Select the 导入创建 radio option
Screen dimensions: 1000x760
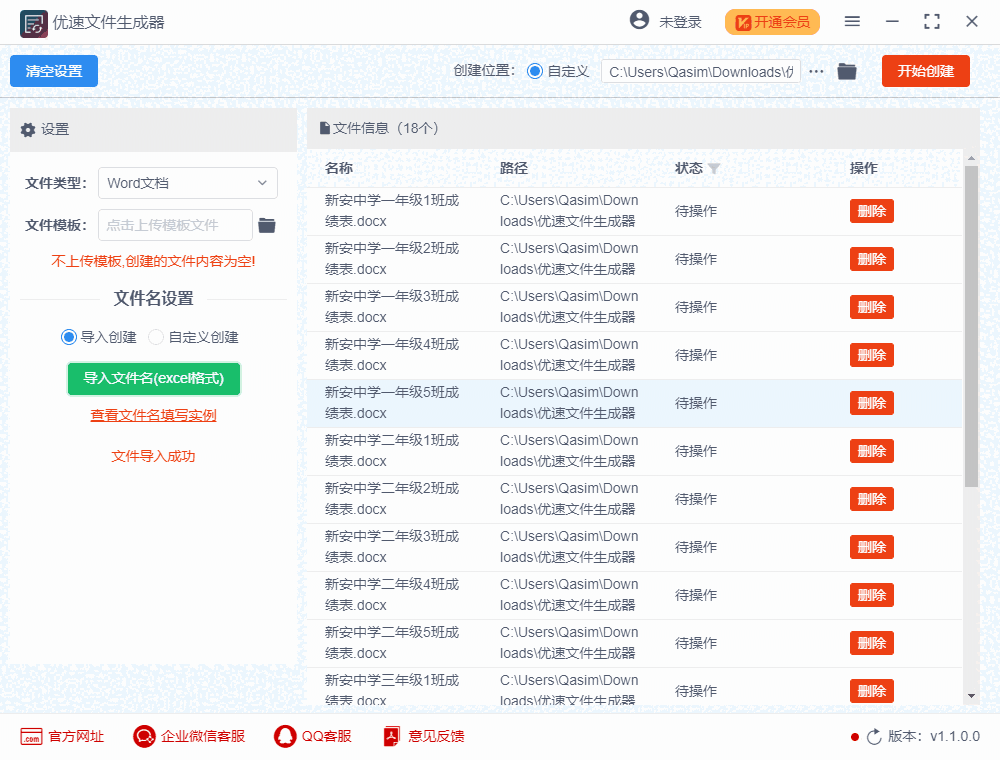coord(68,337)
